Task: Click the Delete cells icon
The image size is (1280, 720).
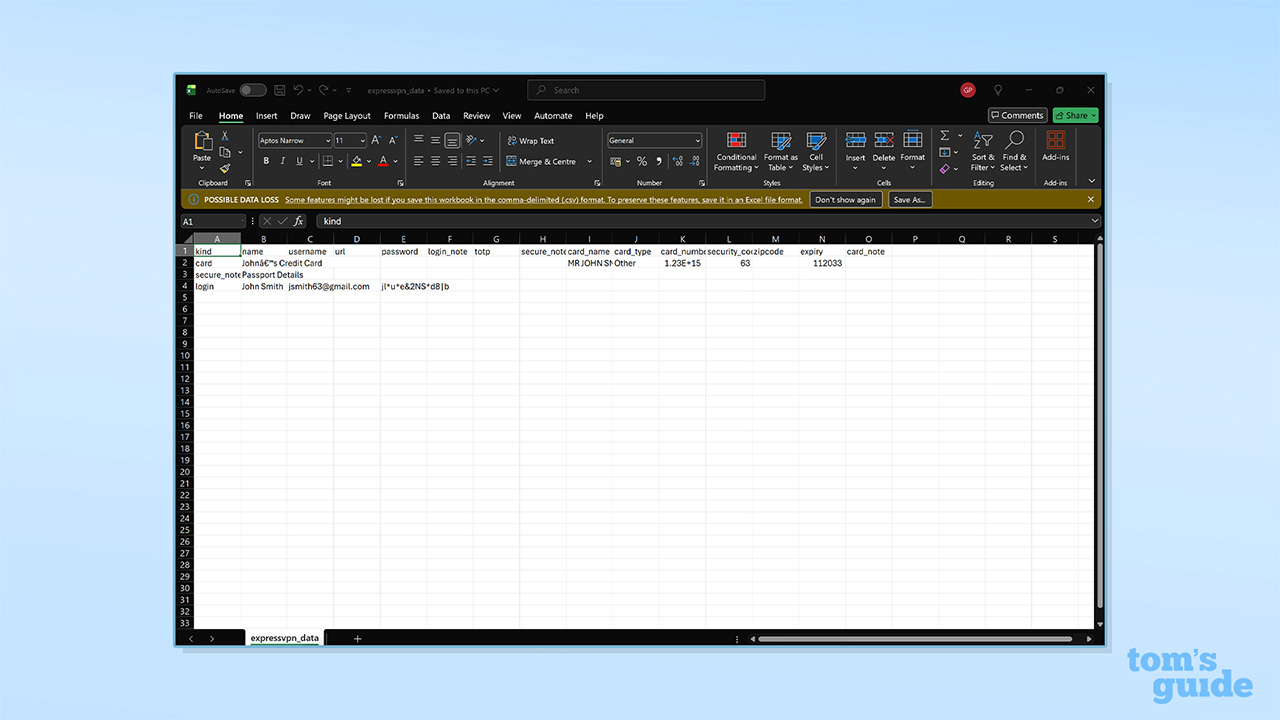Action: pyautogui.click(x=884, y=140)
